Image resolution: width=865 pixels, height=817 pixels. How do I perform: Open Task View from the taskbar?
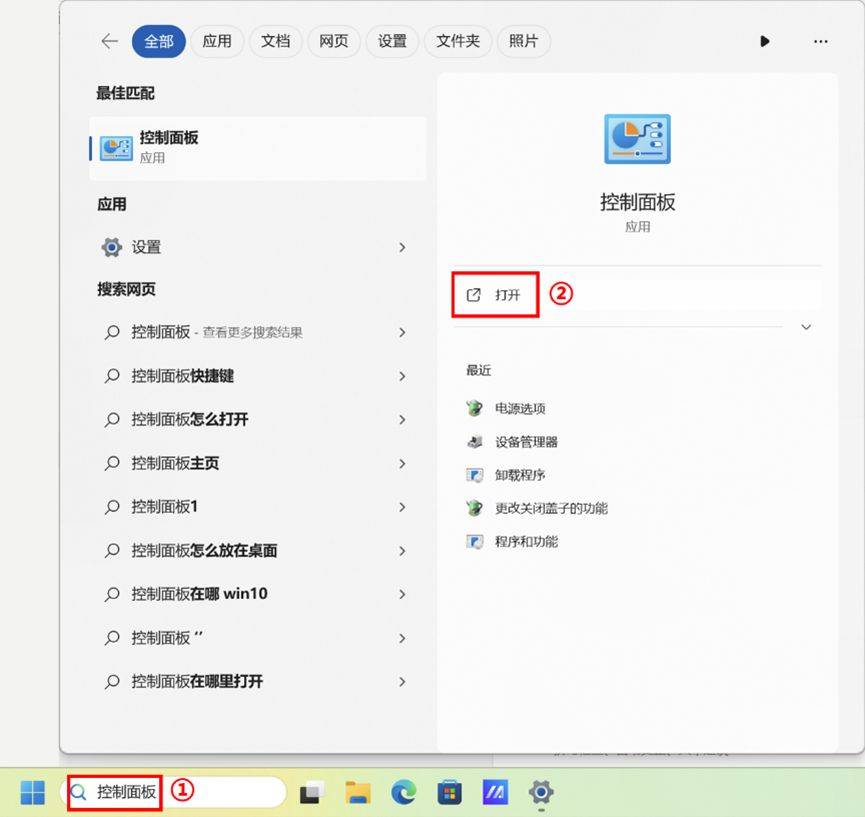pyautogui.click(x=312, y=793)
